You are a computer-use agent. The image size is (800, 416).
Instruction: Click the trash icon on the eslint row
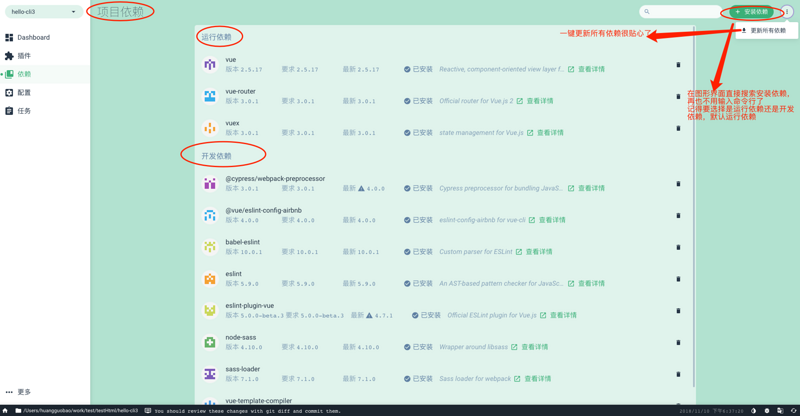click(678, 279)
